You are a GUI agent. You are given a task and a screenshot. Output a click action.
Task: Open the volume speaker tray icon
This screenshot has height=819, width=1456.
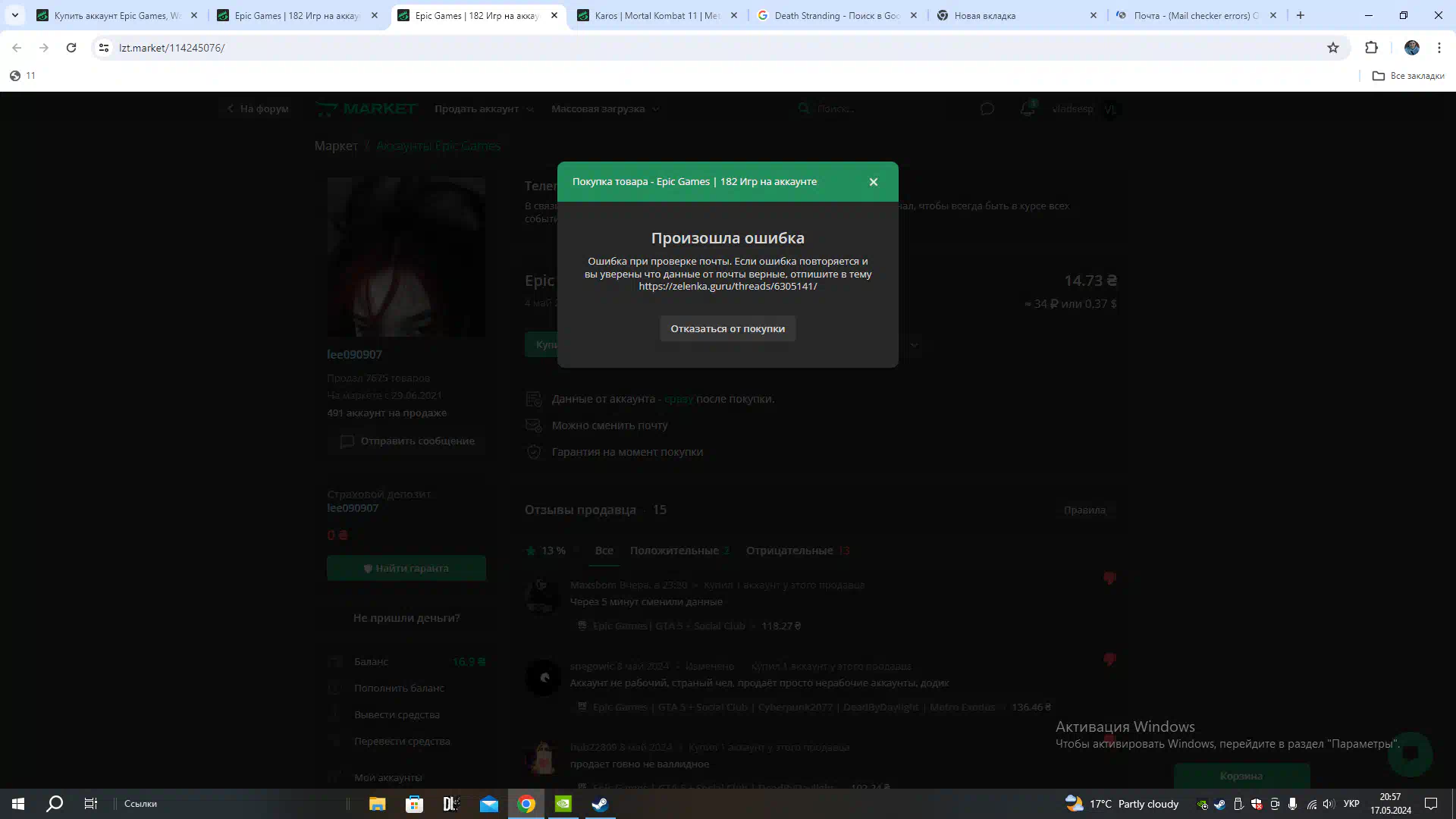[1329, 804]
